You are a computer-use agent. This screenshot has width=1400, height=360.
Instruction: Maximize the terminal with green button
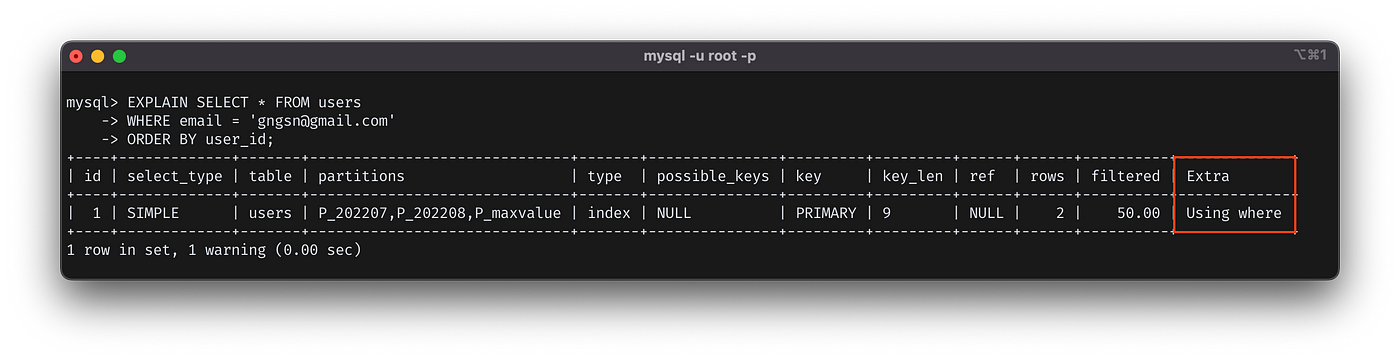pos(120,56)
